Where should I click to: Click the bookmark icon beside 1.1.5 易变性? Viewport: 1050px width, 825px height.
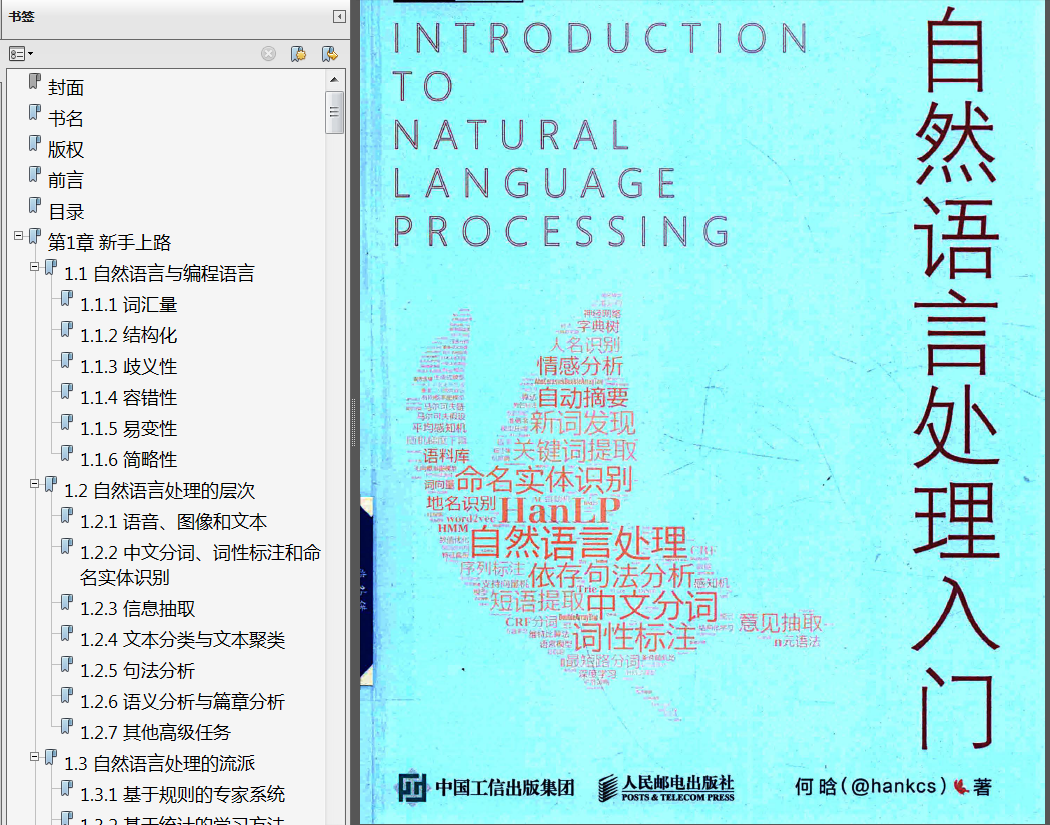pyautogui.click(x=67, y=423)
